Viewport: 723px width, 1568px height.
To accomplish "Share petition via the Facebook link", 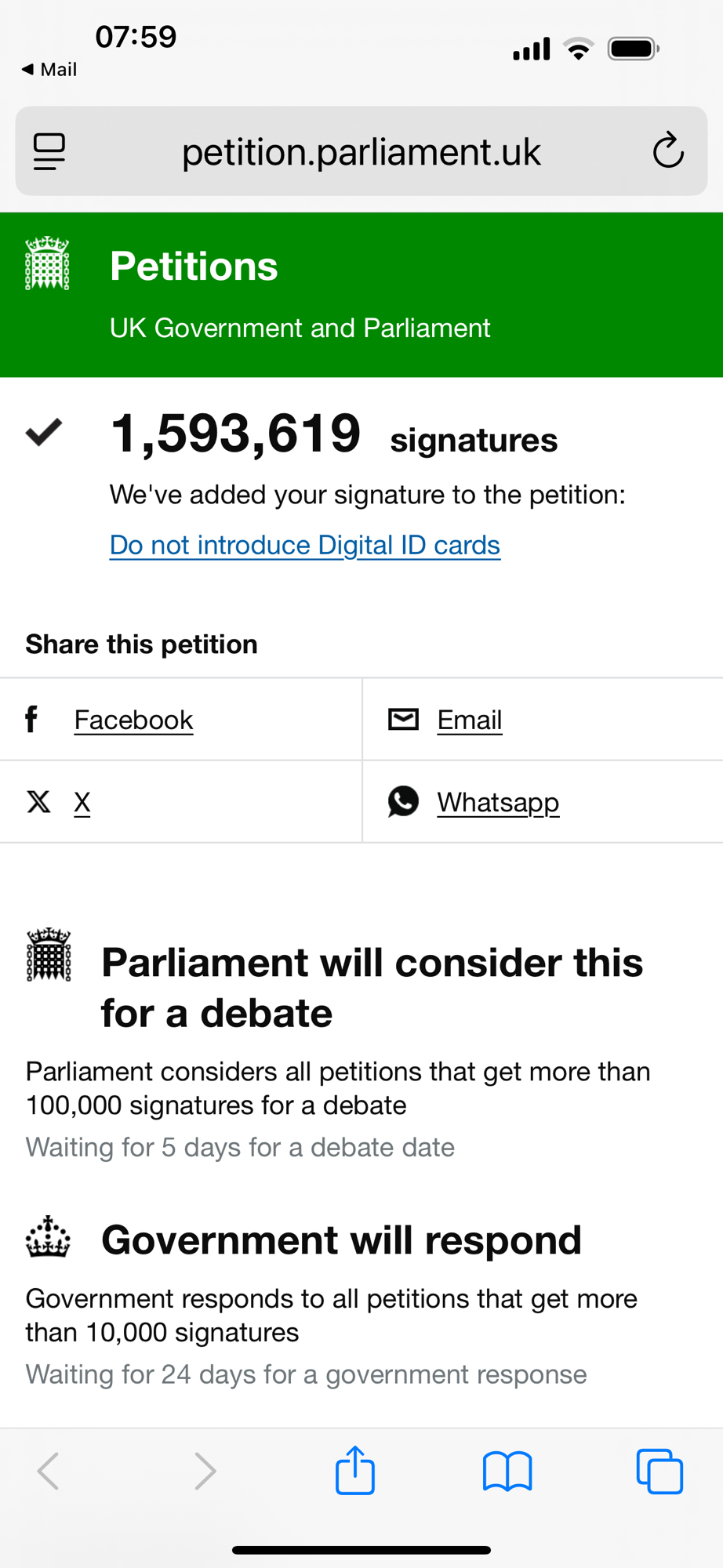I will click(x=133, y=720).
